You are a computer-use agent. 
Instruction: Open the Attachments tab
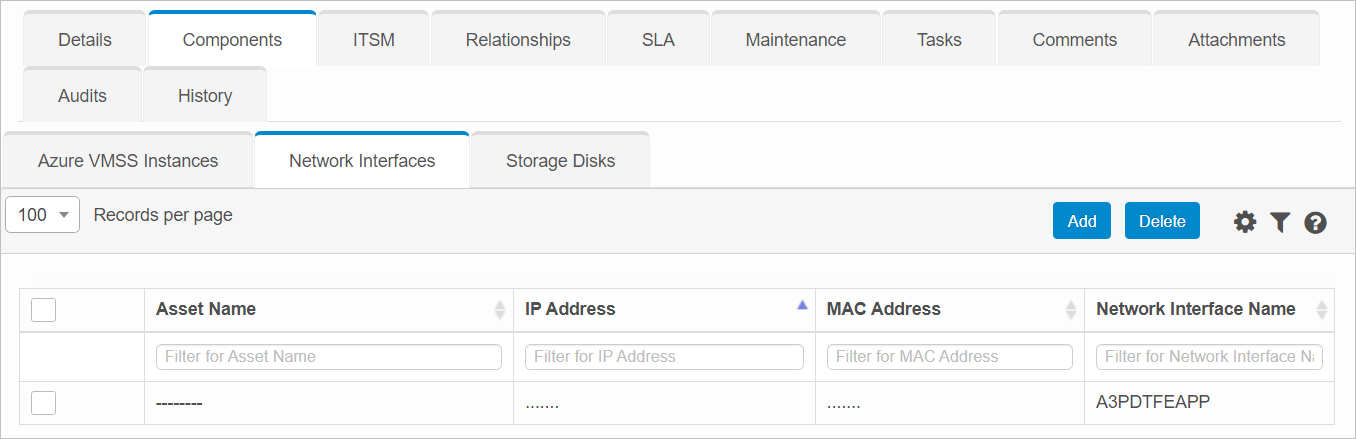click(x=1236, y=40)
